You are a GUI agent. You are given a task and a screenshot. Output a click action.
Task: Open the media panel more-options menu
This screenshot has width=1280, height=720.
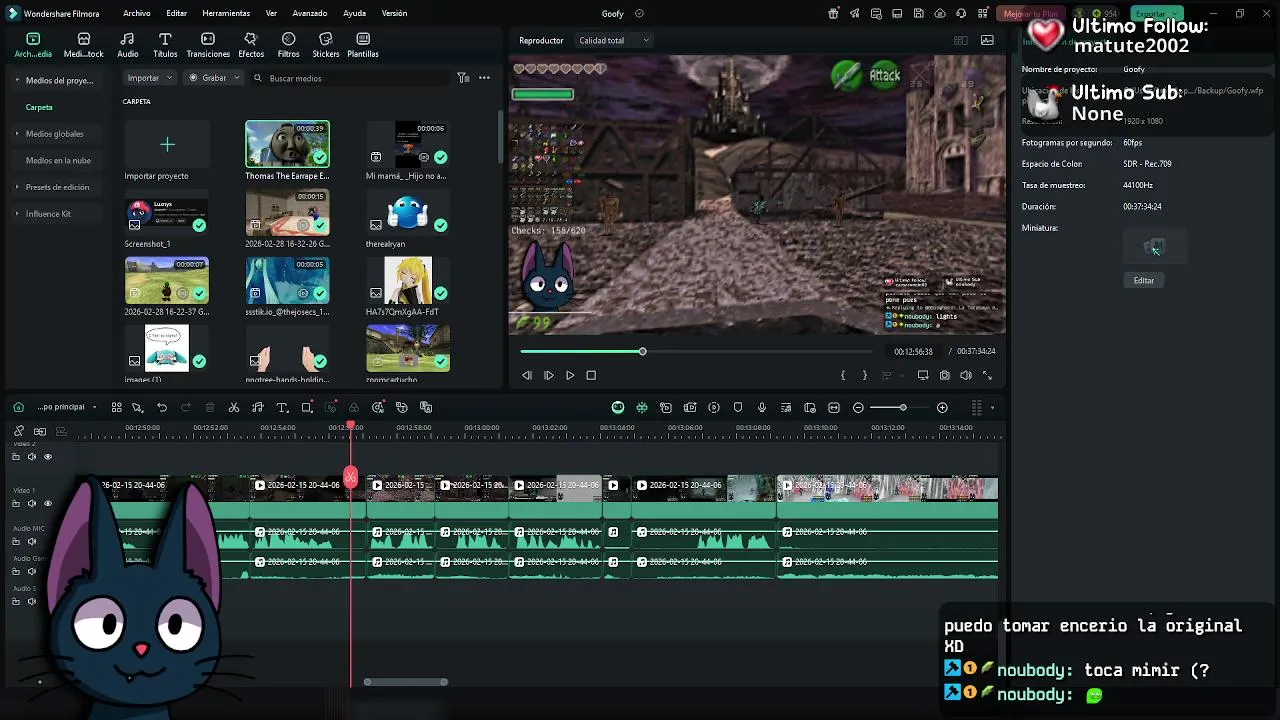pyautogui.click(x=484, y=78)
